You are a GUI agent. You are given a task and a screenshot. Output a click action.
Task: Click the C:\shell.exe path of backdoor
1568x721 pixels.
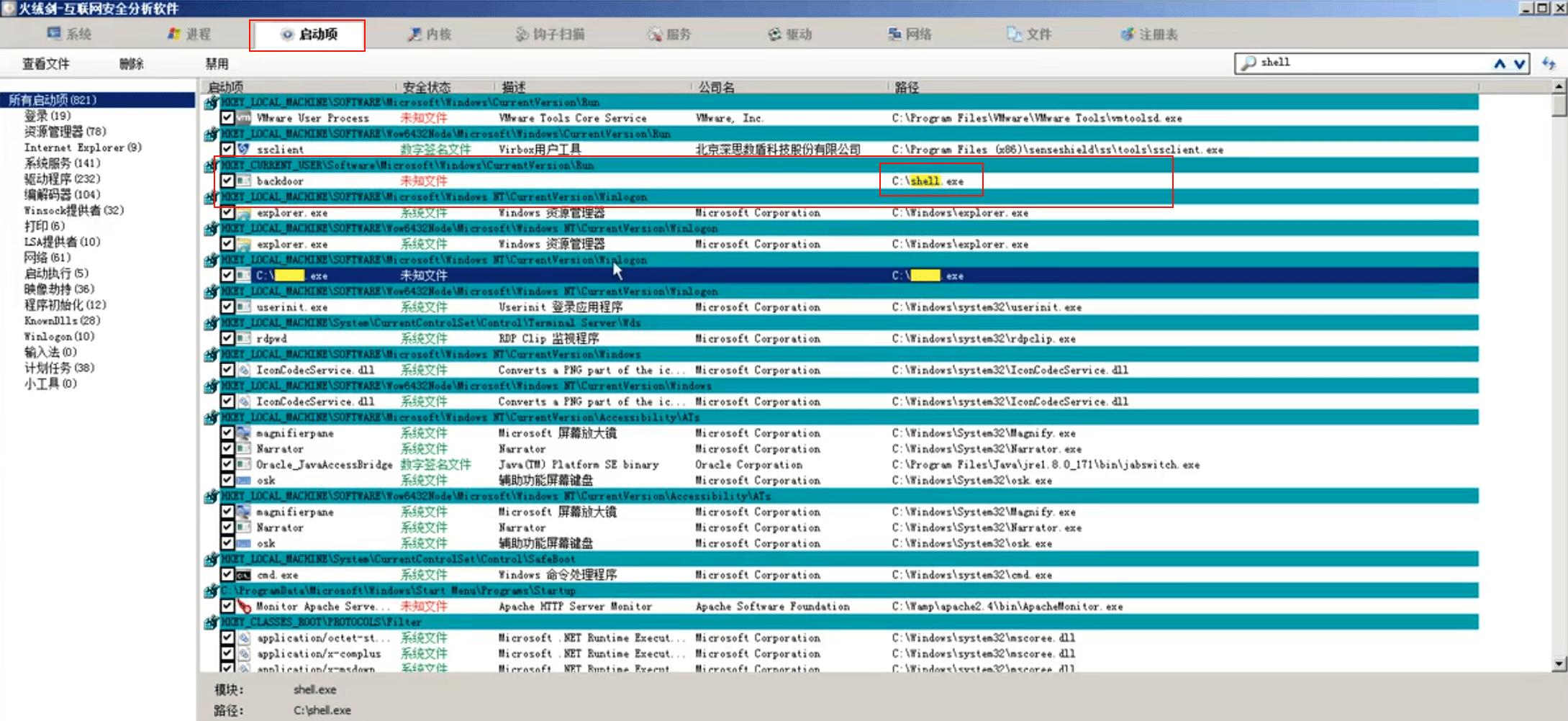pos(928,181)
